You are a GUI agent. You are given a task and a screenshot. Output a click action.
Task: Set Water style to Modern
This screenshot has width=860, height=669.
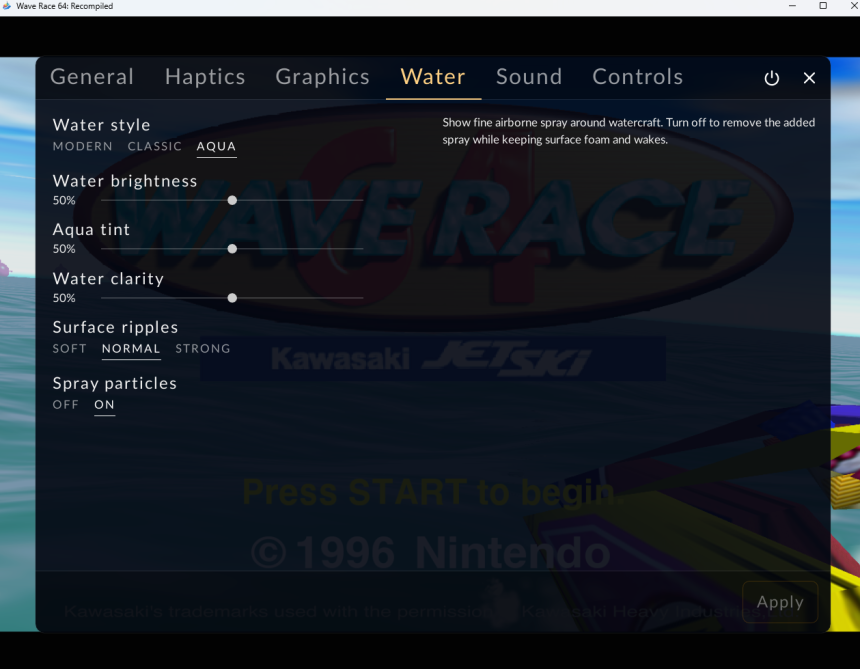[x=83, y=146]
